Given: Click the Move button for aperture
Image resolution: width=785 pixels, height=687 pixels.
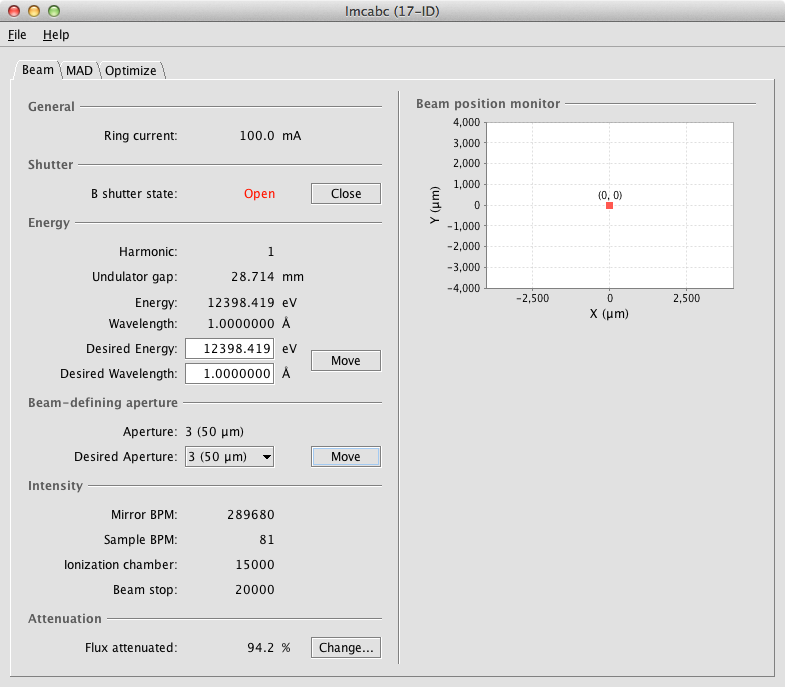Looking at the screenshot, I should pos(346,457).
